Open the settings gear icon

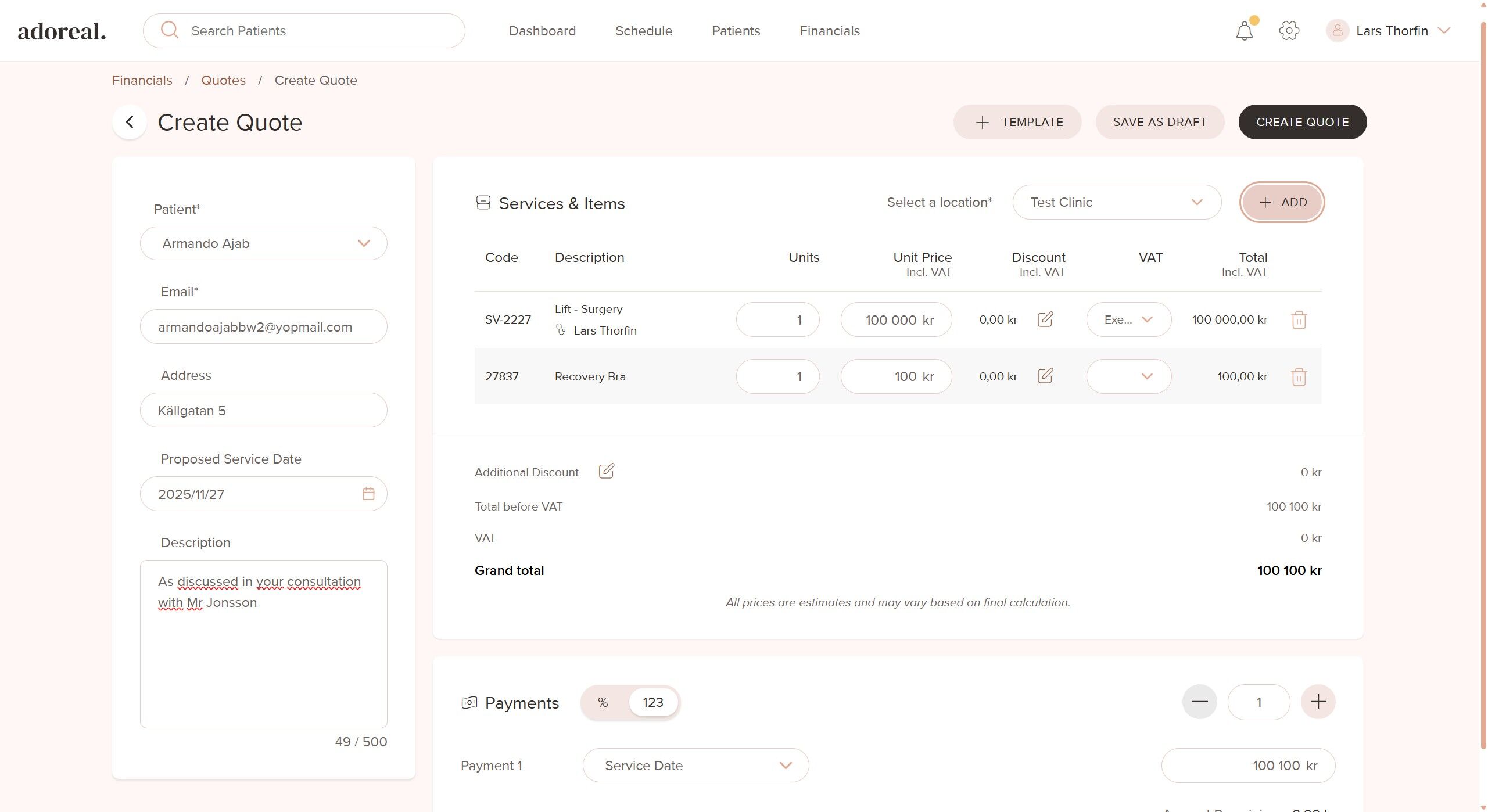(x=1289, y=31)
